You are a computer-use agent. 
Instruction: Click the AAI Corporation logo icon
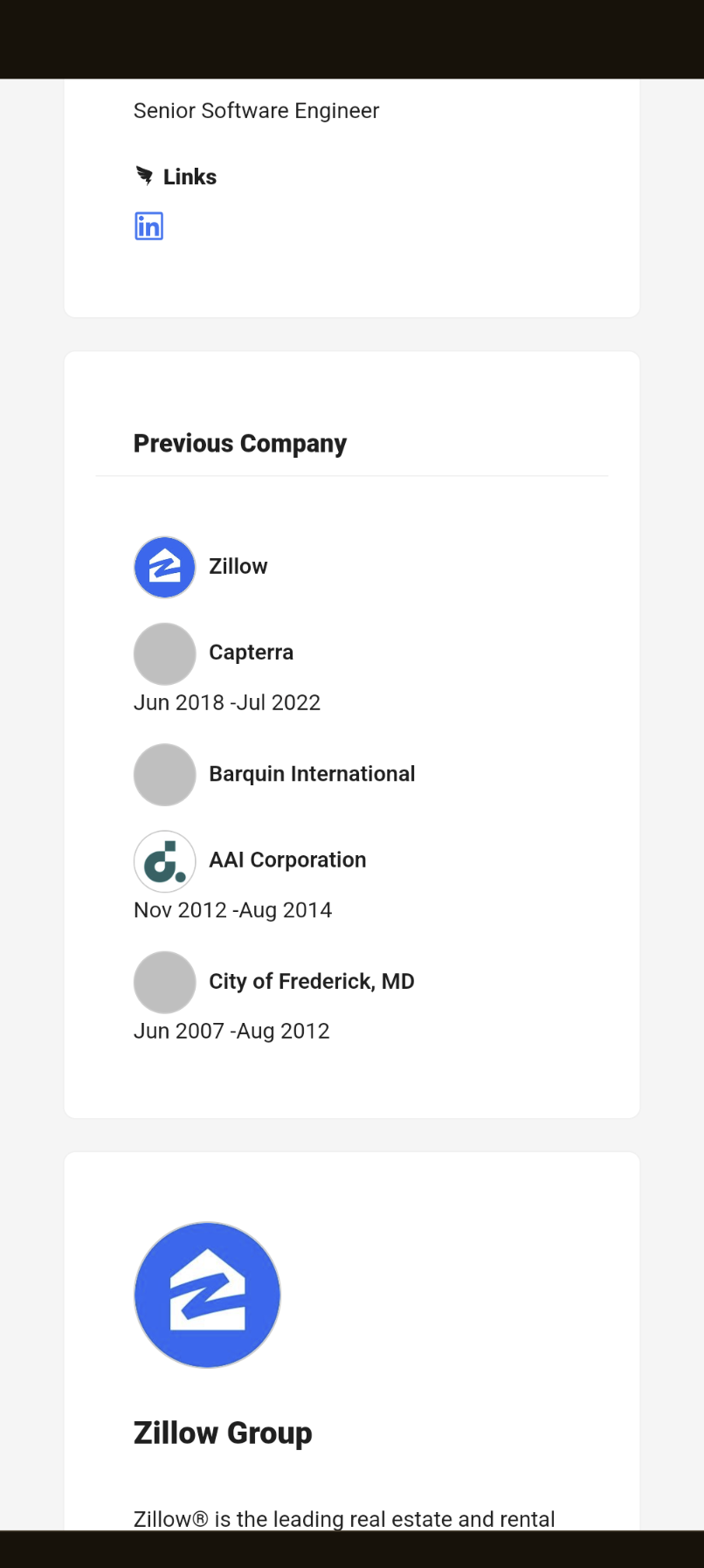pos(164,861)
